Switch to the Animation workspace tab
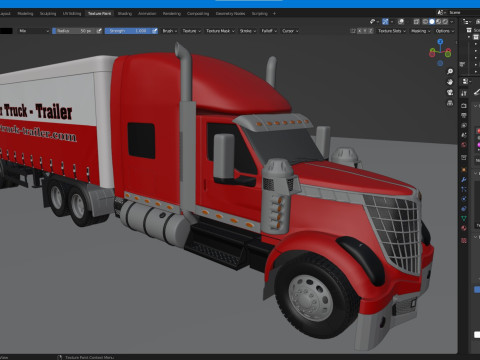Screen dimensions: 480x360 pyautogui.click(x=147, y=14)
